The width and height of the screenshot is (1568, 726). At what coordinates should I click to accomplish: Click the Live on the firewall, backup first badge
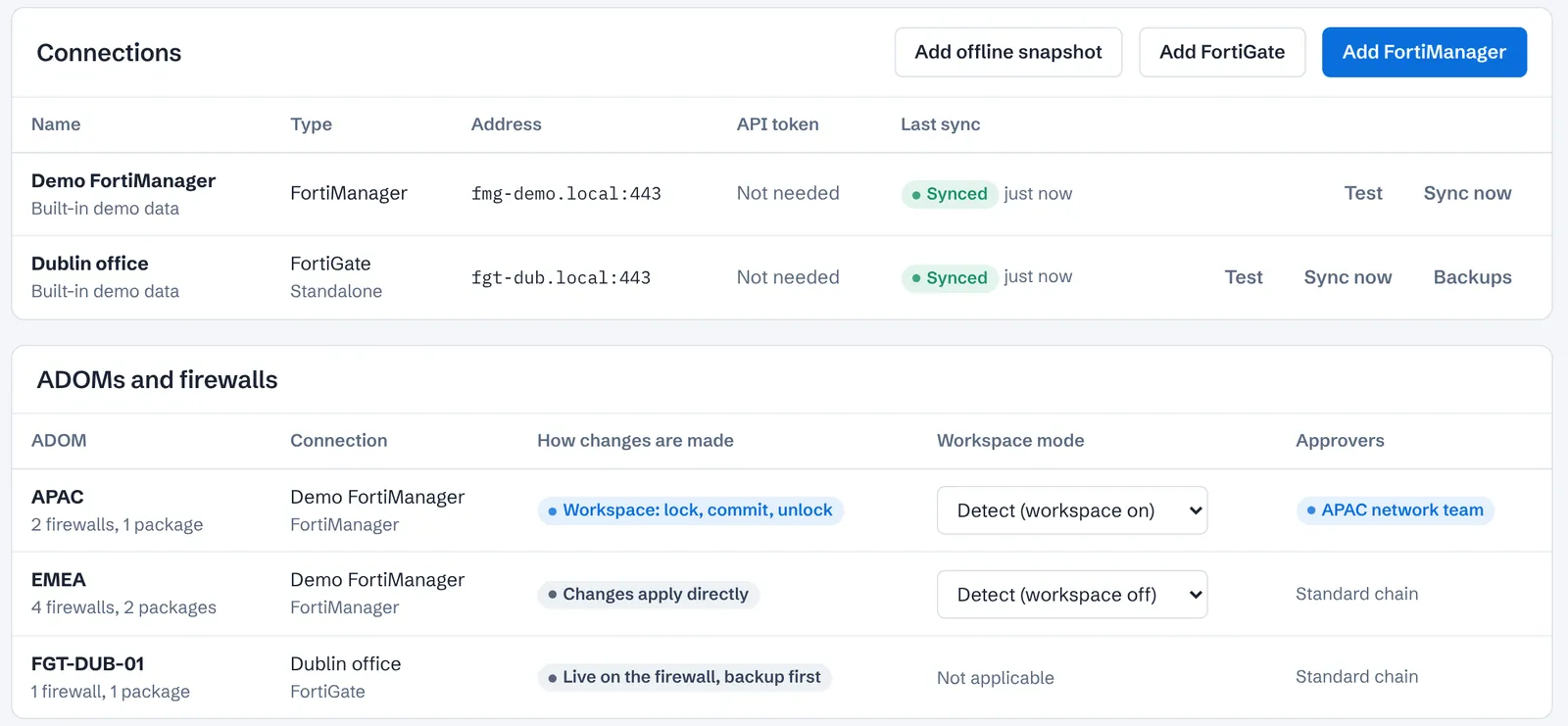pos(684,677)
